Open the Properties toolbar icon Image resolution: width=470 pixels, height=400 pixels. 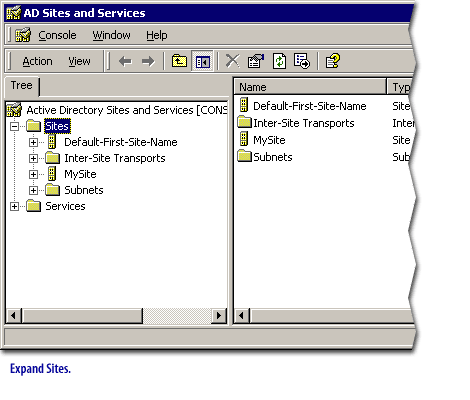pos(255,61)
